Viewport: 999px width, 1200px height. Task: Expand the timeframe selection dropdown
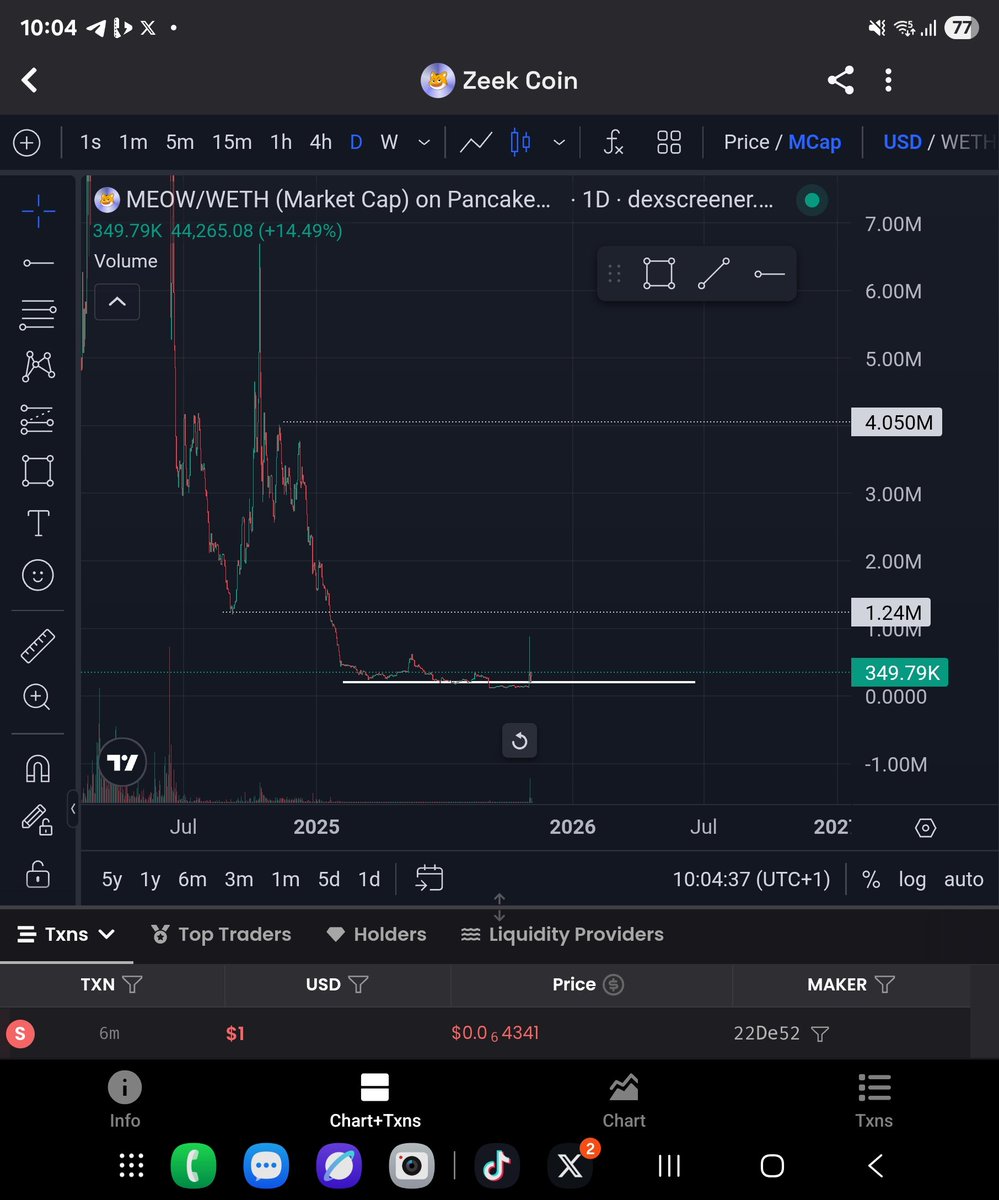pos(424,142)
